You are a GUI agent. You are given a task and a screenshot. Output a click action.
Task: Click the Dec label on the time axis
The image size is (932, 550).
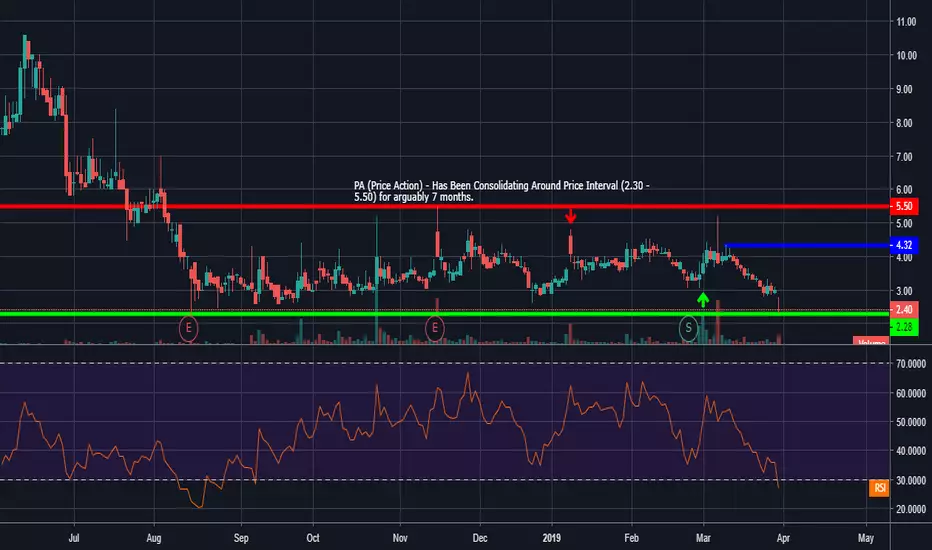point(480,538)
